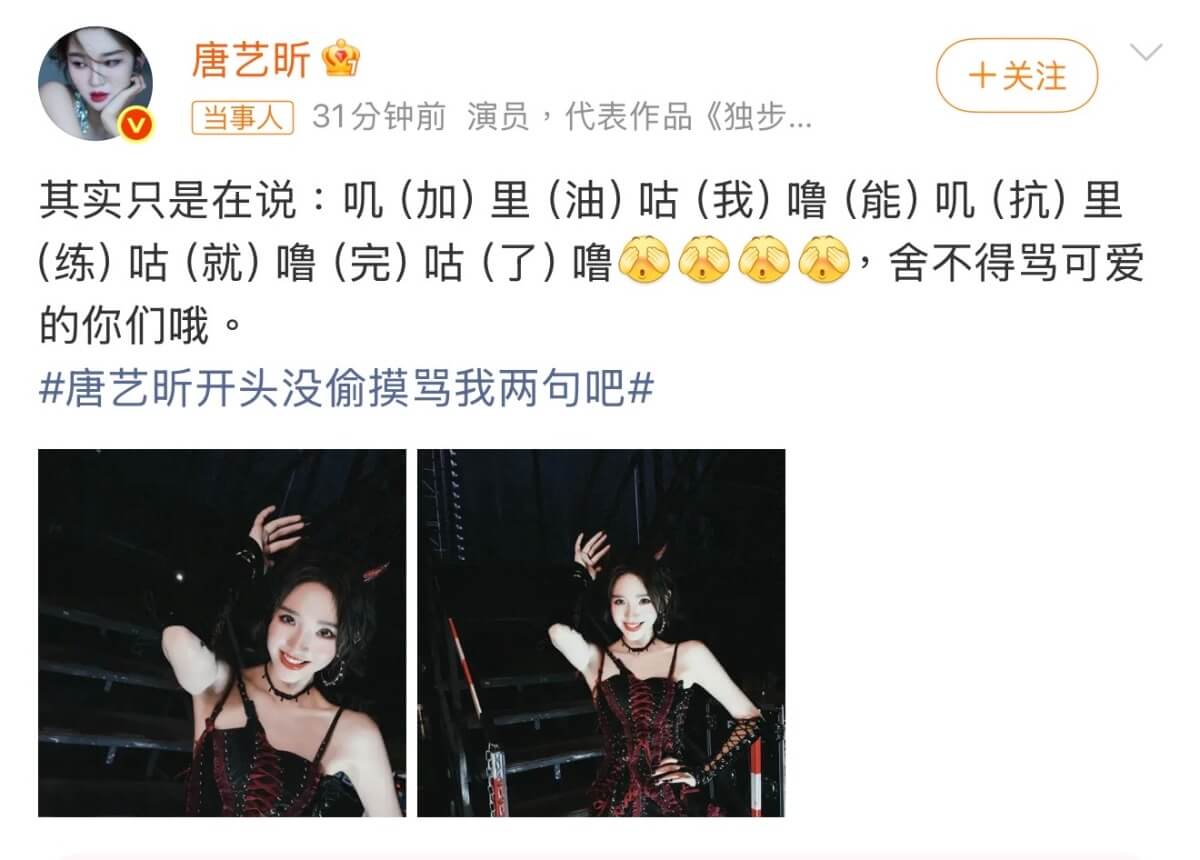1200x860 pixels.
Task: Open the right full-dress photo thumbnail
Action: 601,633
